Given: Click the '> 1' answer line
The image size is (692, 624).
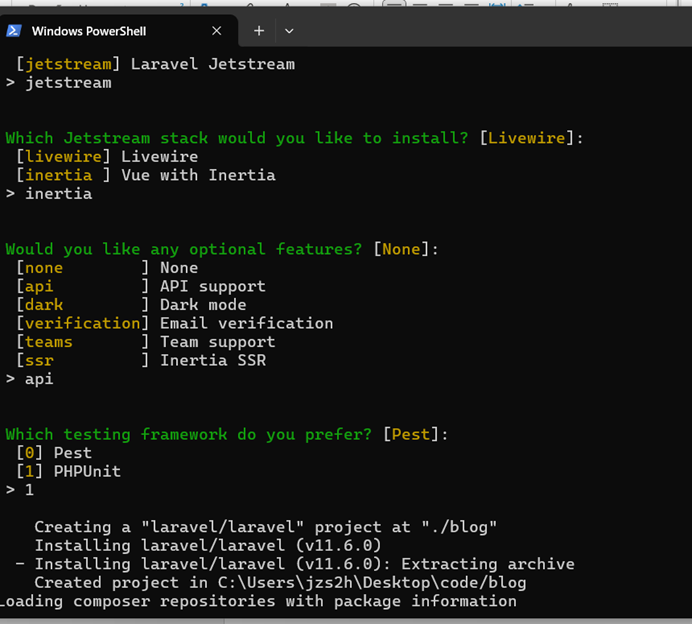Looking at the screenshot, I should [20, 490].
